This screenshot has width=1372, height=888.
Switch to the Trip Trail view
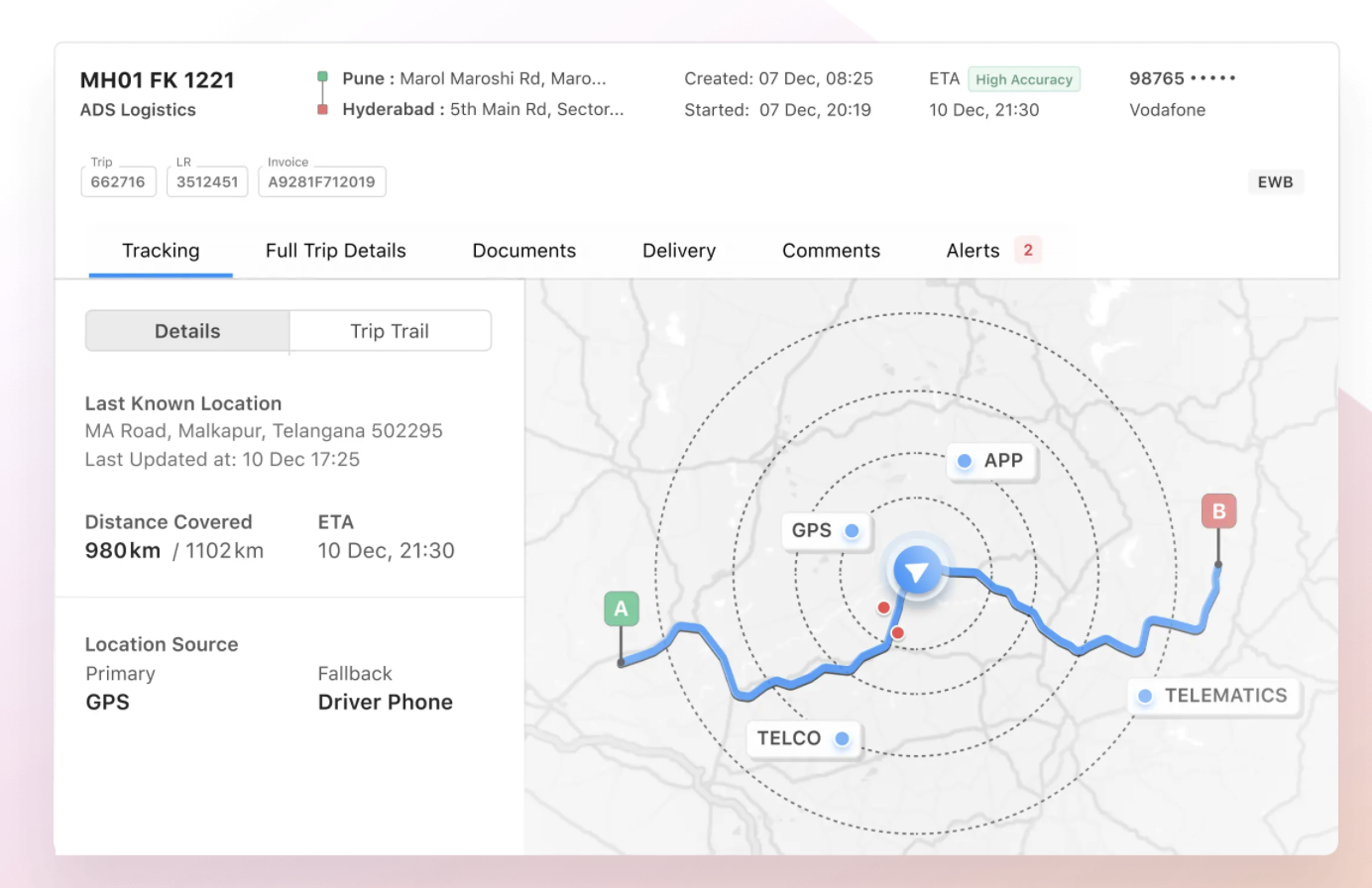pyautogui.click(x=390, y=330)
